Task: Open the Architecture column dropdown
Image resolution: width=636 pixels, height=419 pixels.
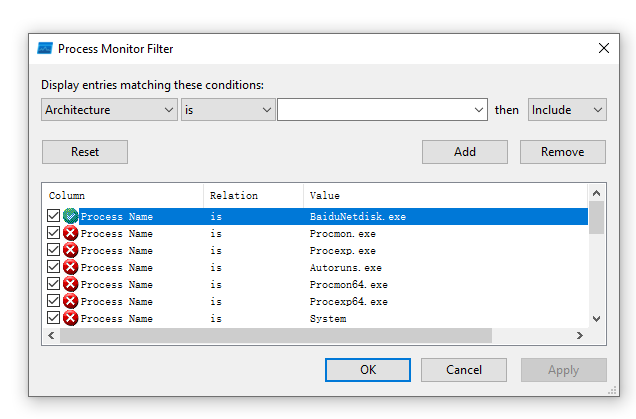Action: 109,110
